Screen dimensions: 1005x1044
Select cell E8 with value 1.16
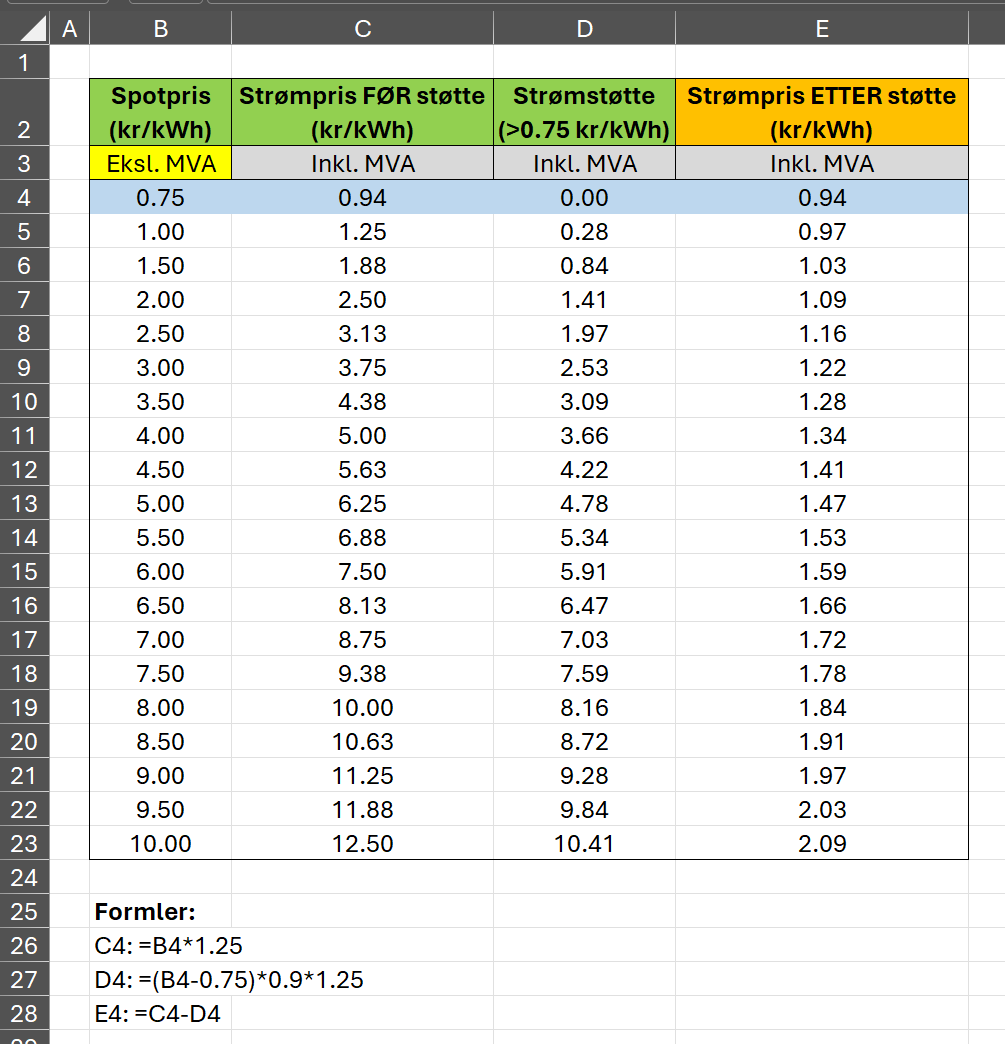click(822, 333)
